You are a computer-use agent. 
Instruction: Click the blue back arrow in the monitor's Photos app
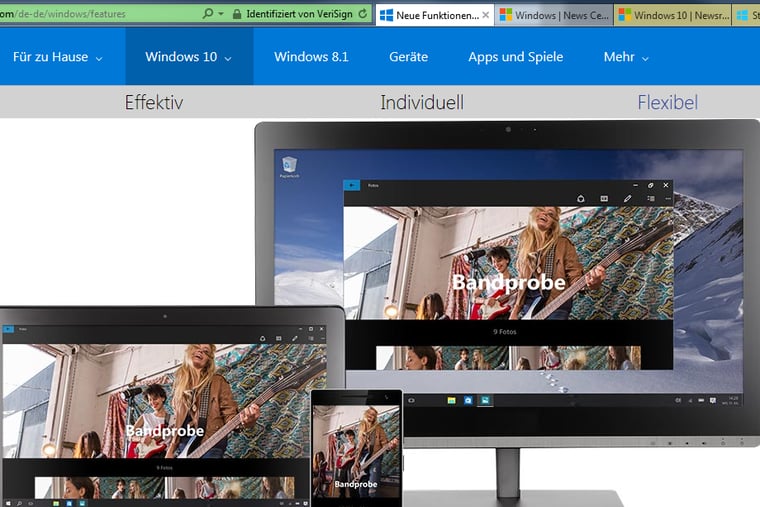(x=351, y=185)
